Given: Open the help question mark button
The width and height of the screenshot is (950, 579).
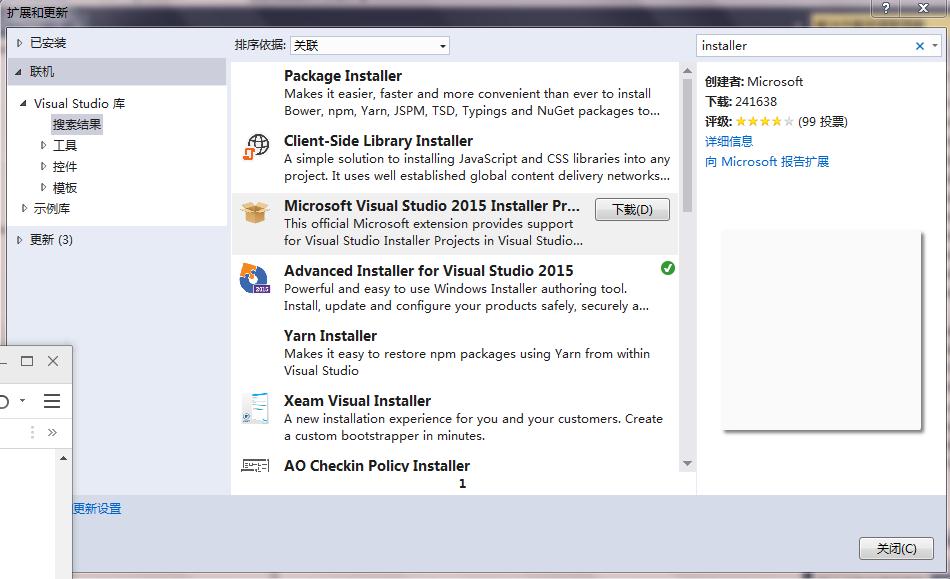Looking at the screenshot, I should [886, 8].
